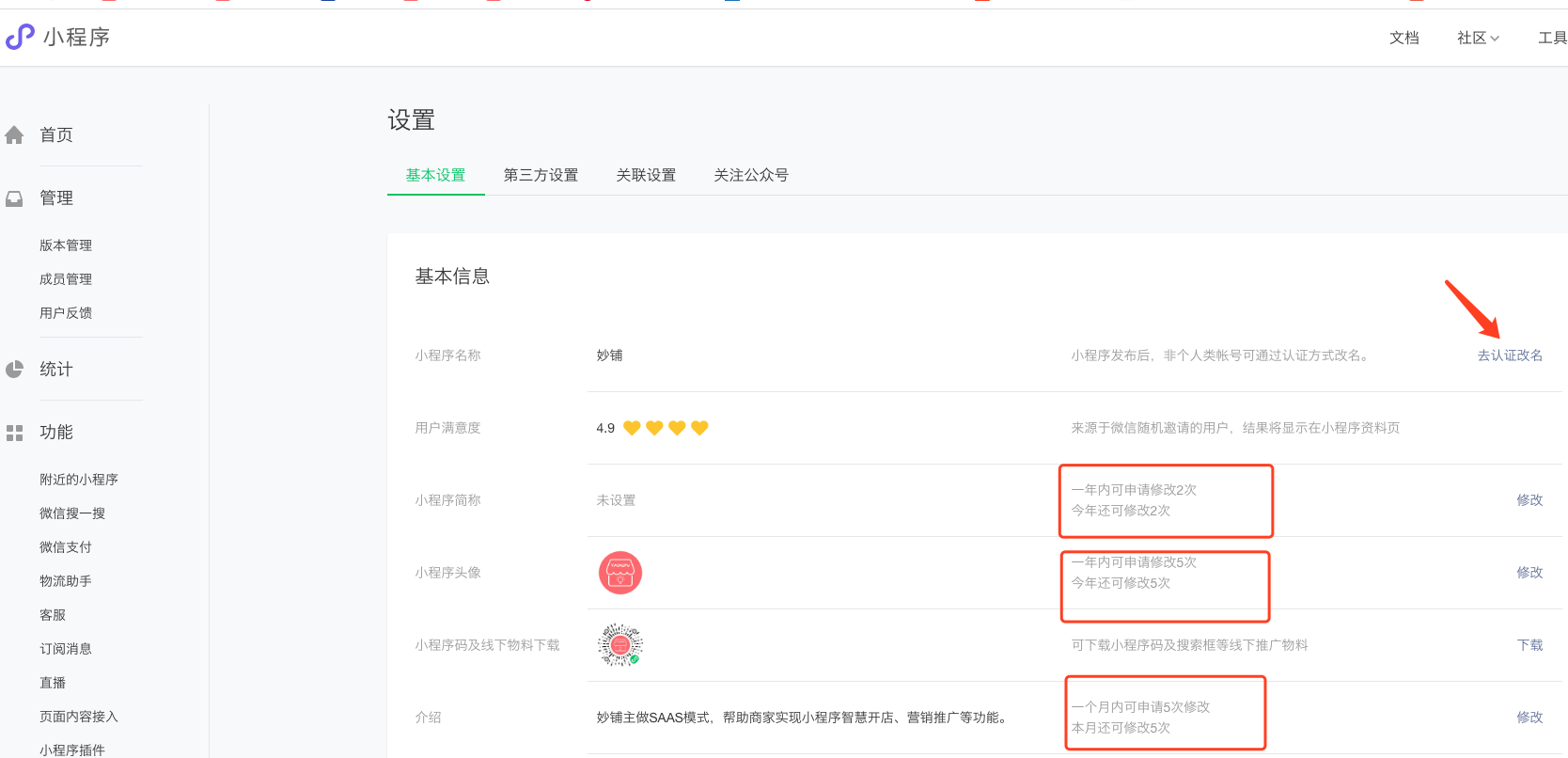The image size is (1568, 758).
Task: Select the 基本设置 tab
Action: click(x=436, y=175)
